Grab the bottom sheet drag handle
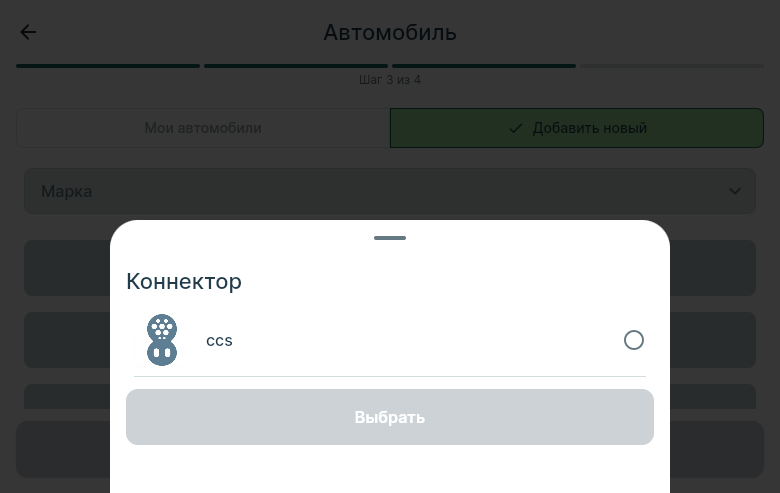780x493 pixels. [x=390, y=238]
